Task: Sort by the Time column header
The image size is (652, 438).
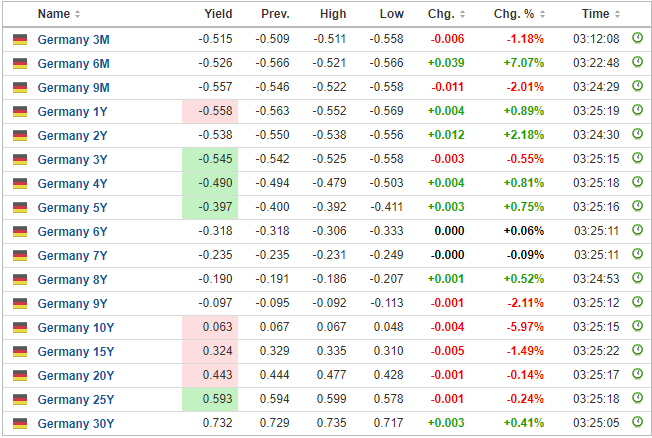Action: (x=600, y=14)
